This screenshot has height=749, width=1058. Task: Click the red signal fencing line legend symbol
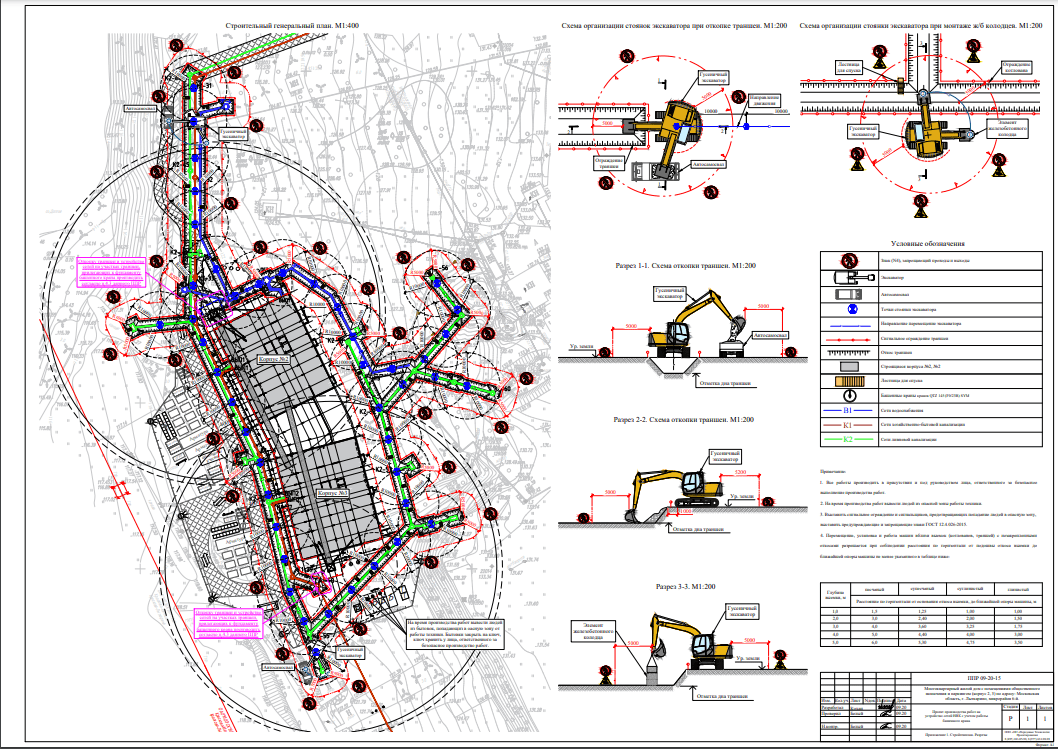(x=848, y=338)
